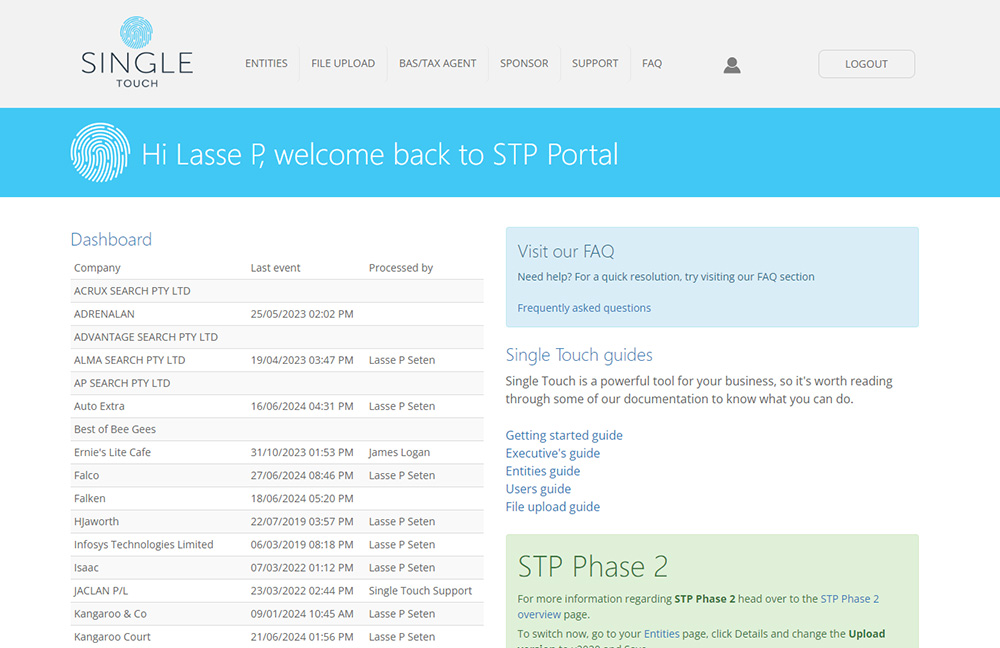Select the 19/04/2023 03:47 PM timestamp
1000x648 pixels.
302,360
